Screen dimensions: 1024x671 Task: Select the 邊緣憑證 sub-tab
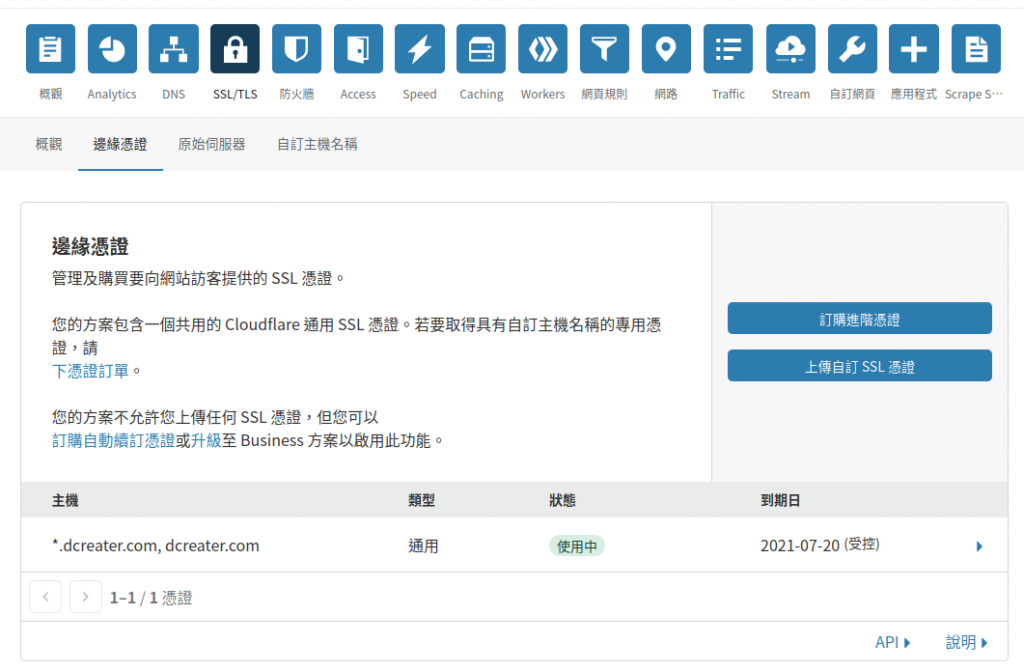coord(120,144)
